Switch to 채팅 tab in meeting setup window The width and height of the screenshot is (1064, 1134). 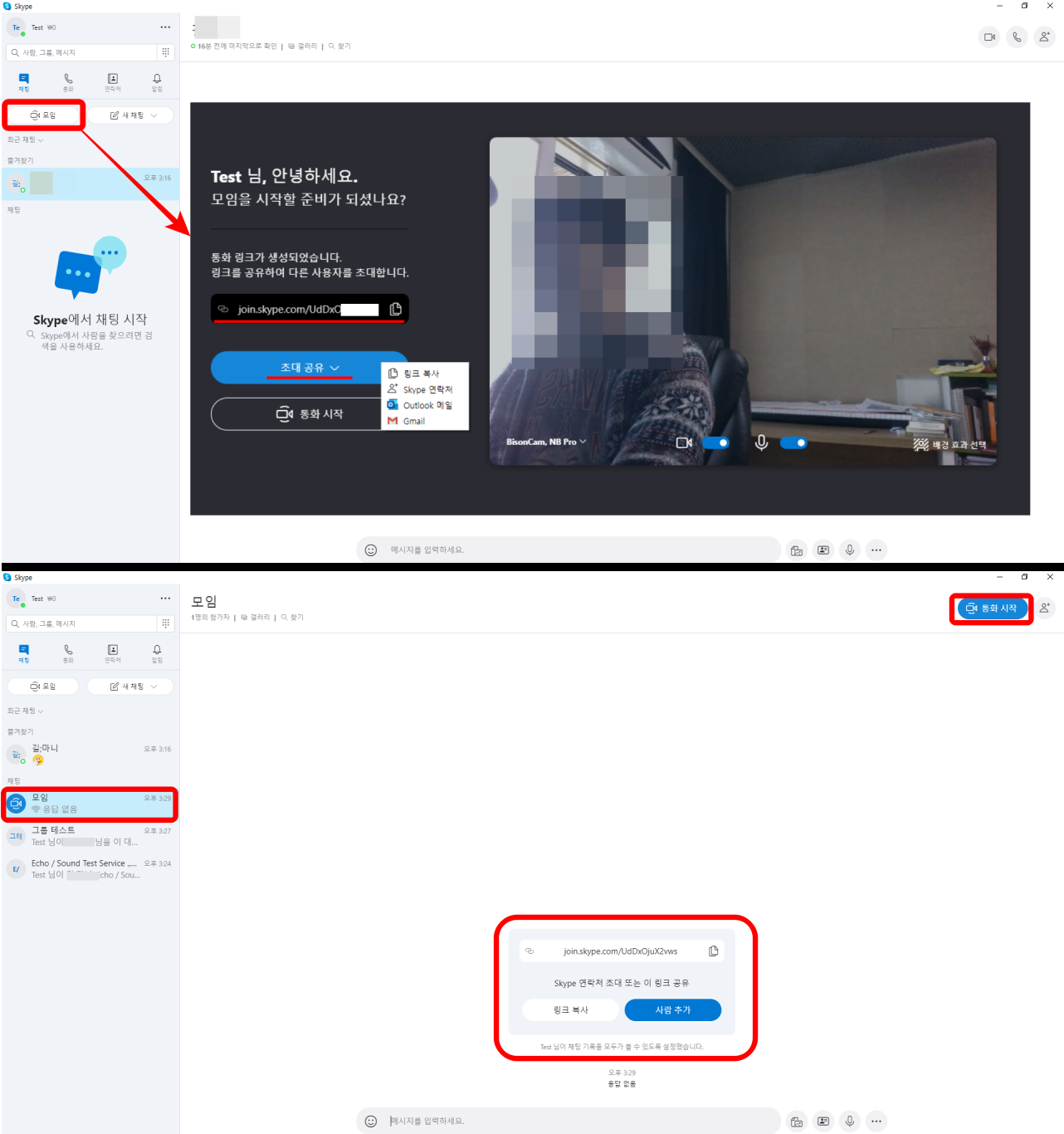point(24,82)
